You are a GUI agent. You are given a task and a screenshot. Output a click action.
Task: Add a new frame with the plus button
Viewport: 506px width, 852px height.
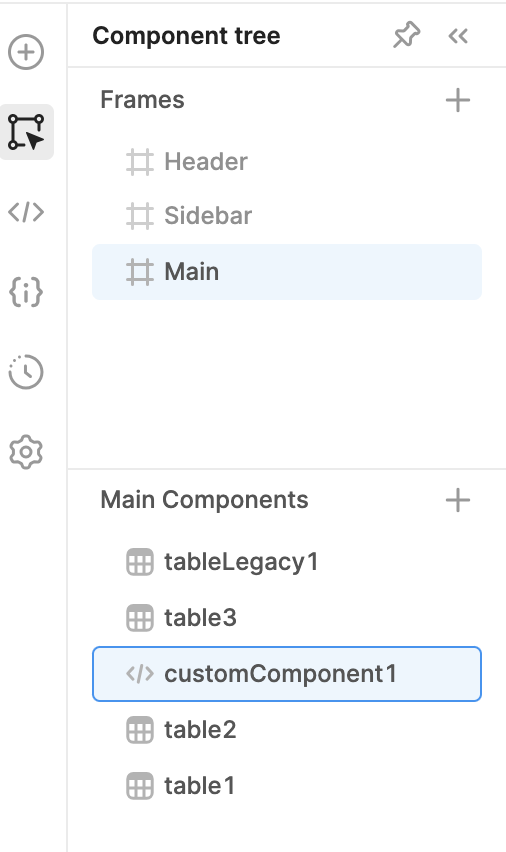(x=458, y=100)
